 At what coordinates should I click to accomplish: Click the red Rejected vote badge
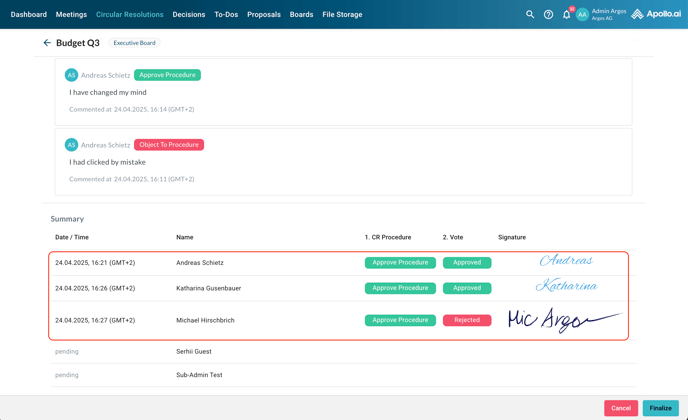pyautogui.click(x=467, y=320)
